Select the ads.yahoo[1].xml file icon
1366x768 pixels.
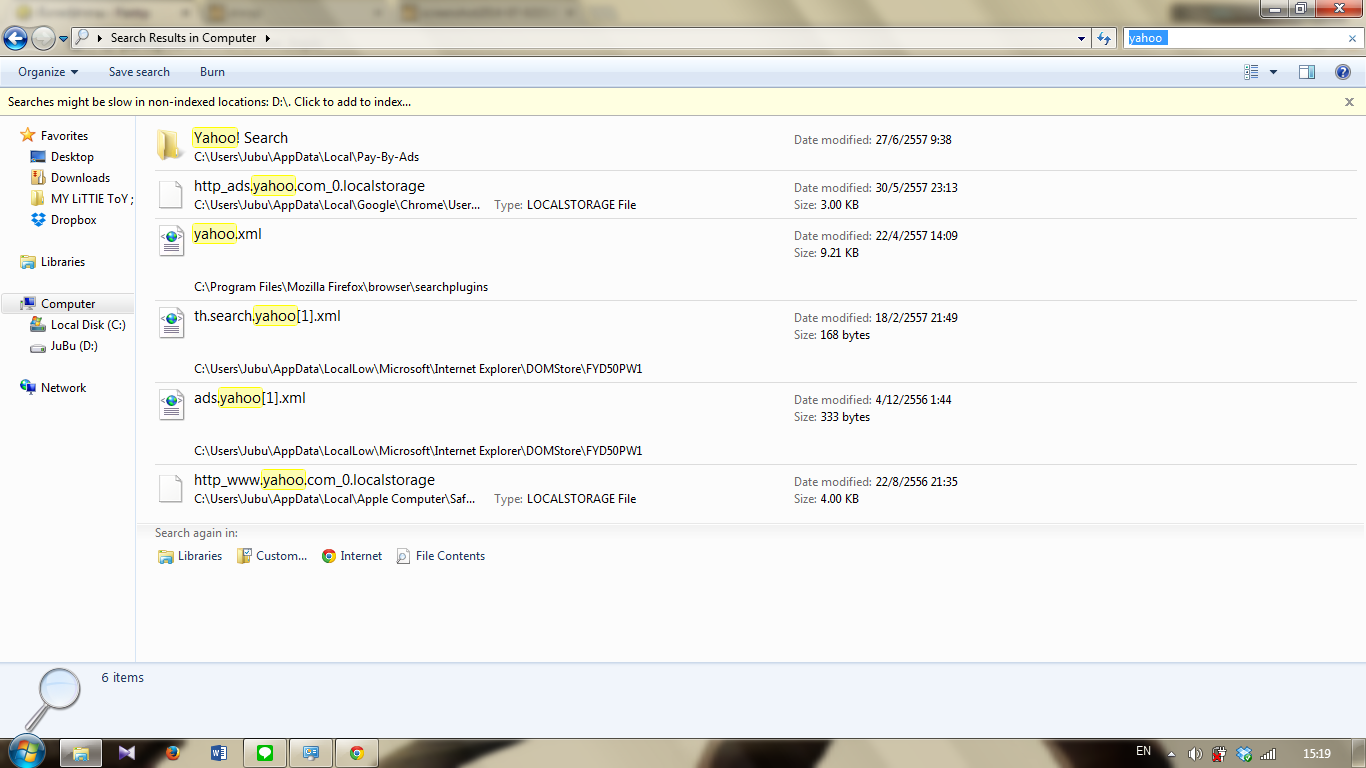tap(171, 406)
